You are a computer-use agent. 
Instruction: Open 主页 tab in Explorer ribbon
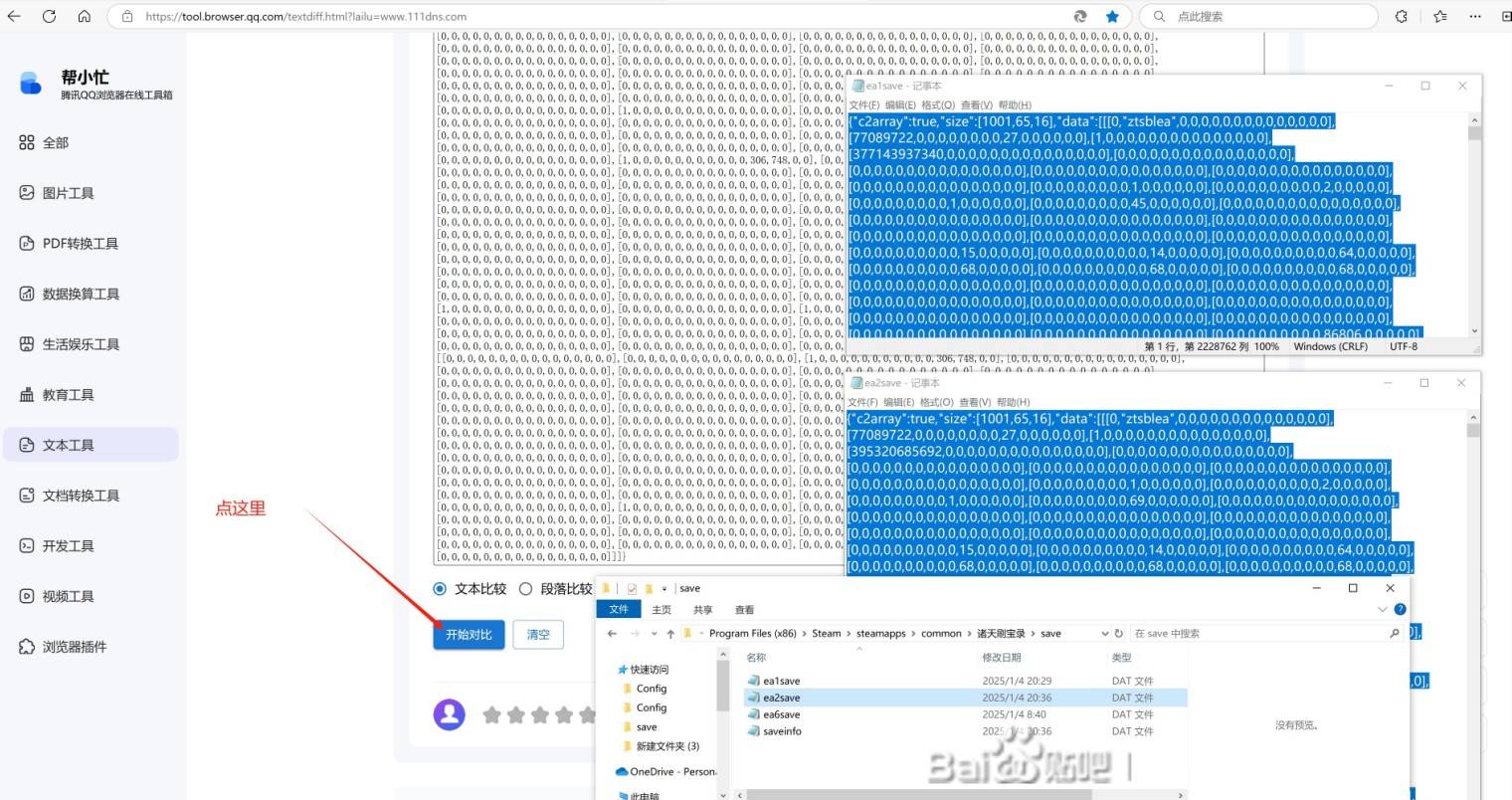[x=661, y=610]
